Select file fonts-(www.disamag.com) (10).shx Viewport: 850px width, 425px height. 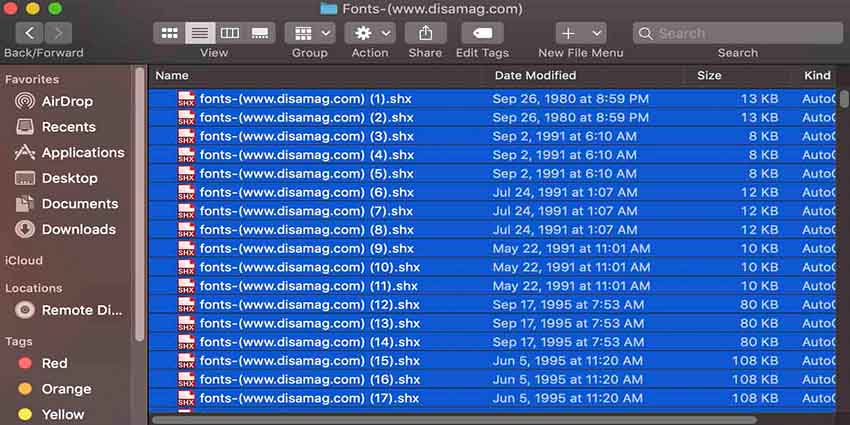[x=309, y=267]
